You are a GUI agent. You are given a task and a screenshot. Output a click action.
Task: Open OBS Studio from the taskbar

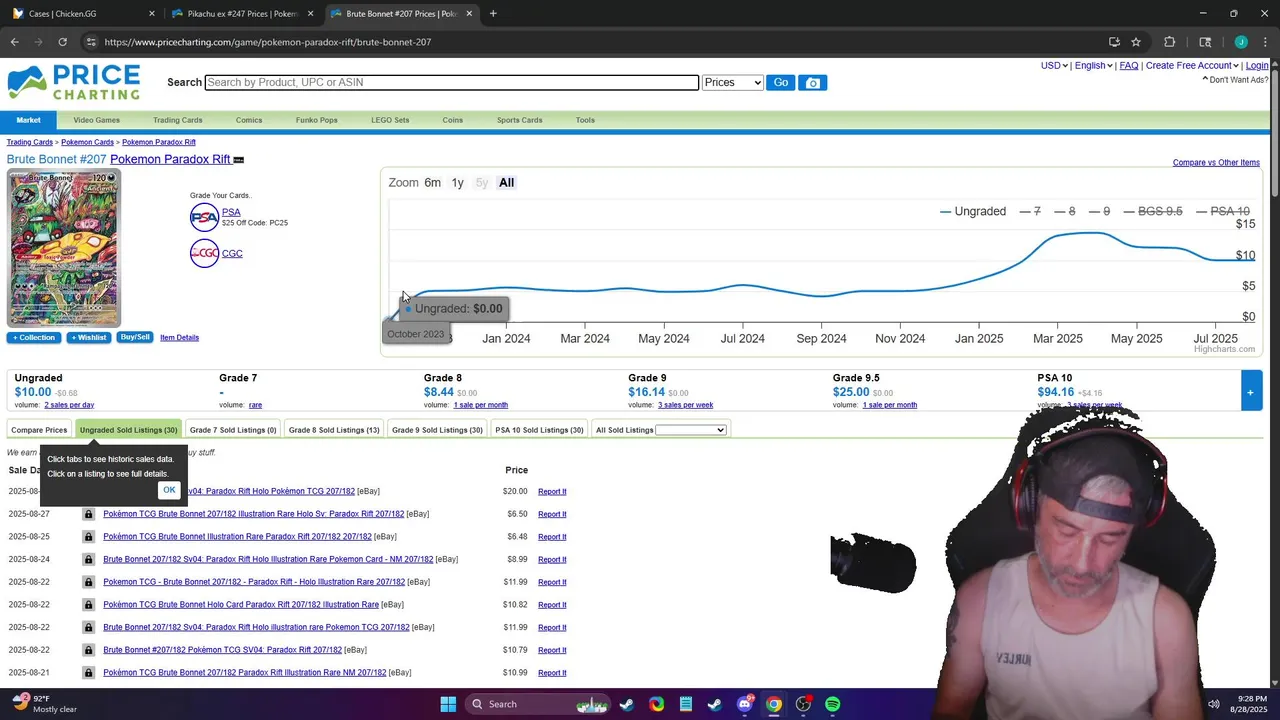pyautogui.click(x=803, y=704)
